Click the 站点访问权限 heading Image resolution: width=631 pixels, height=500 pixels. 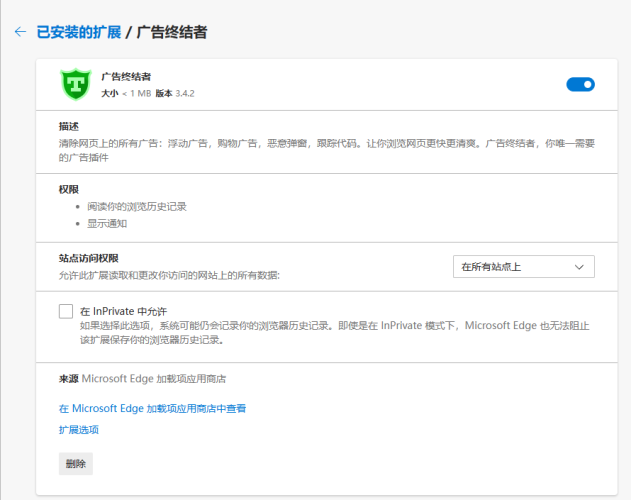(x=89, y=258)
